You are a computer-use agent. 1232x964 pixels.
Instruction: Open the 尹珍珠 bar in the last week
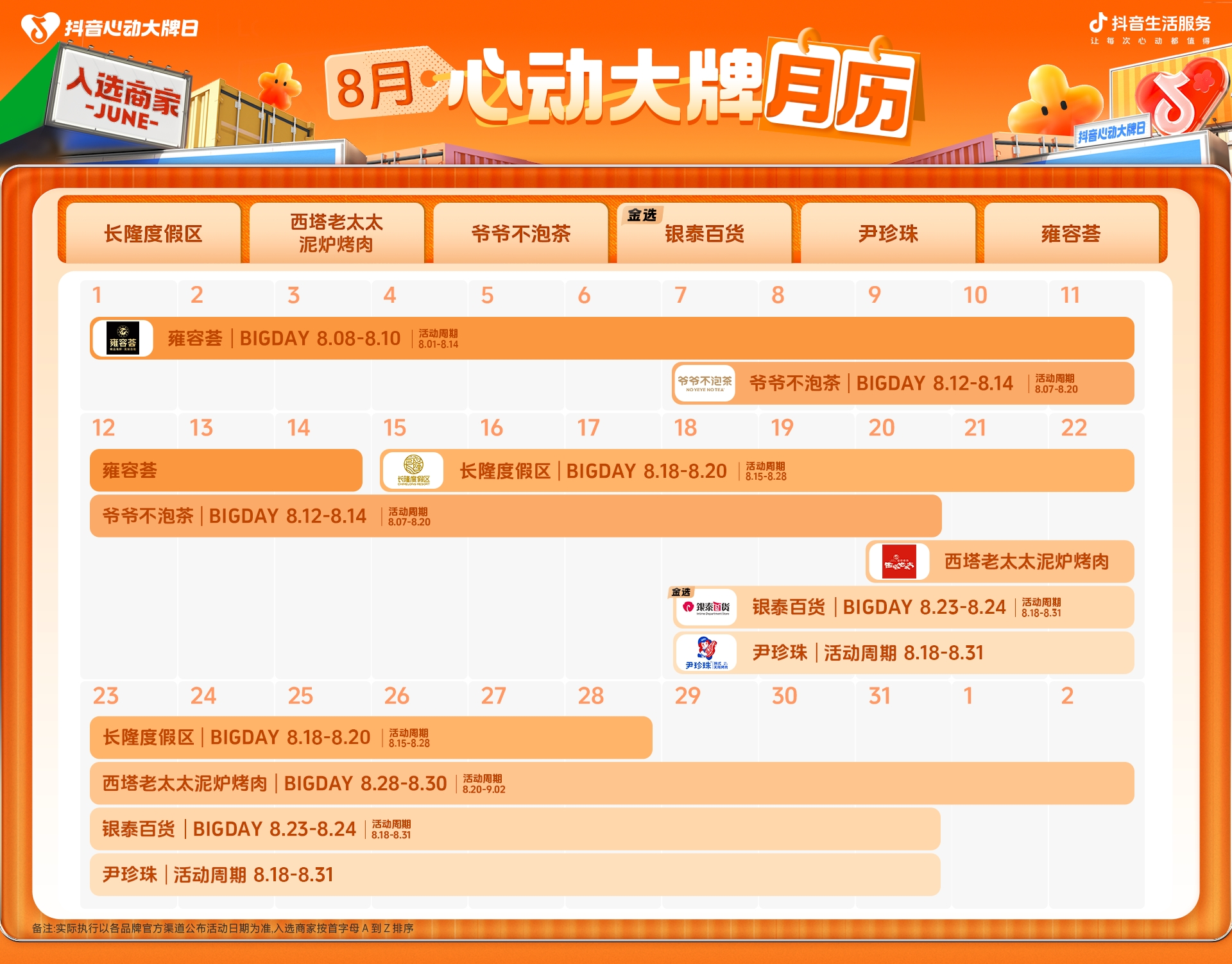pos(515,875)
